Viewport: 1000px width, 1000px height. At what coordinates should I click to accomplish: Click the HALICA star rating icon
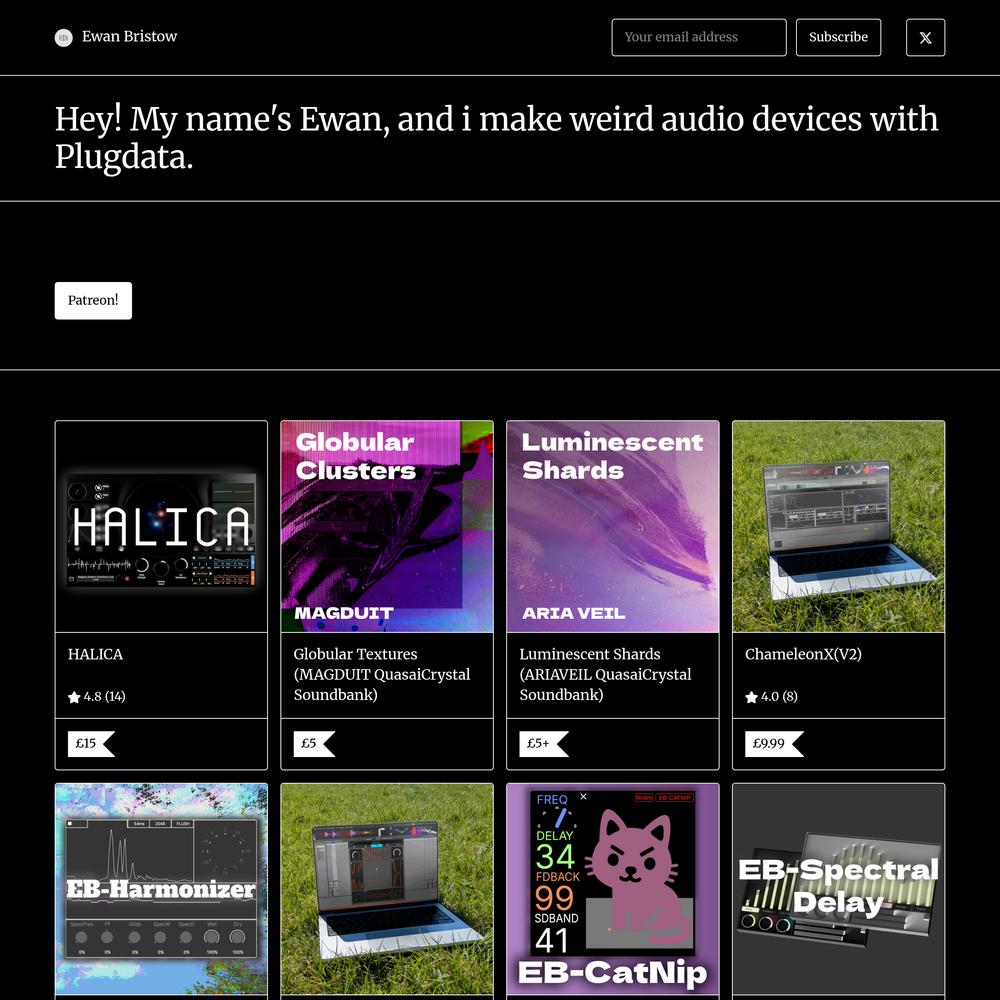tap(74, 697)
